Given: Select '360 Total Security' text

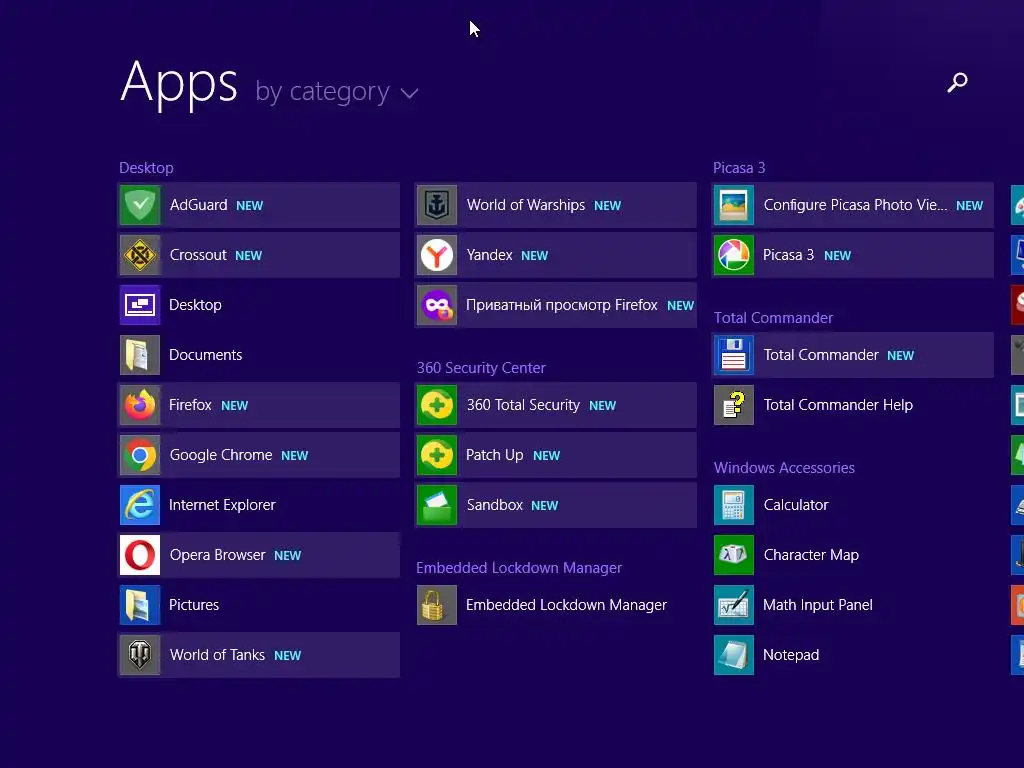Looking at the screenshot, I should pos(523,405).
